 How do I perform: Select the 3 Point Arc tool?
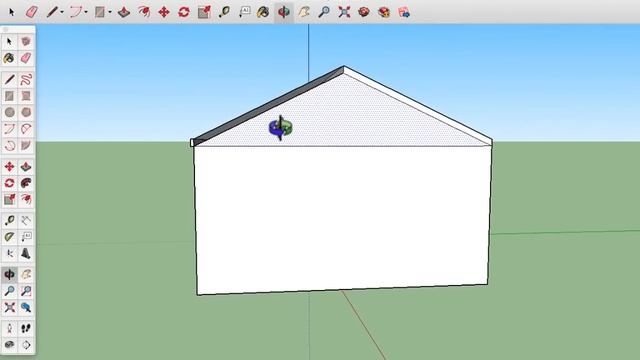[10, 145]
